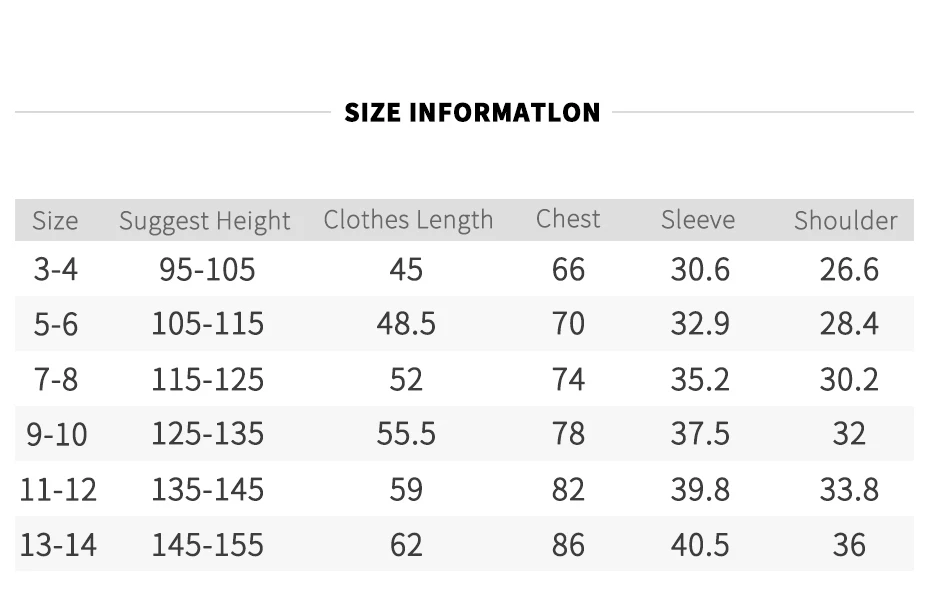This screenshot has width=930, height=601.
Task: Select the 7-8 size cell
Action: coord(56,380)
